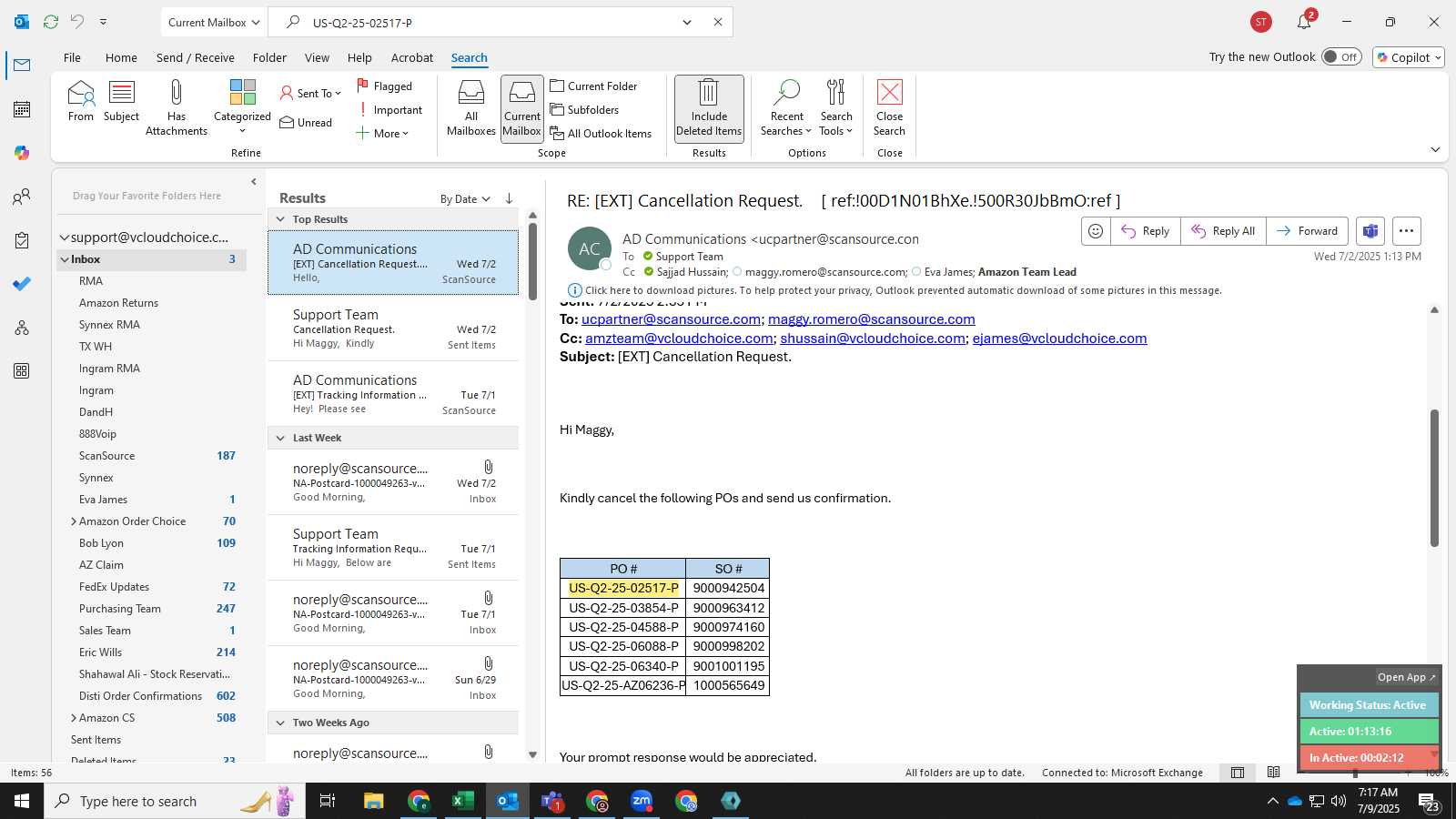Switch to the View tab

tap(317, 57)
